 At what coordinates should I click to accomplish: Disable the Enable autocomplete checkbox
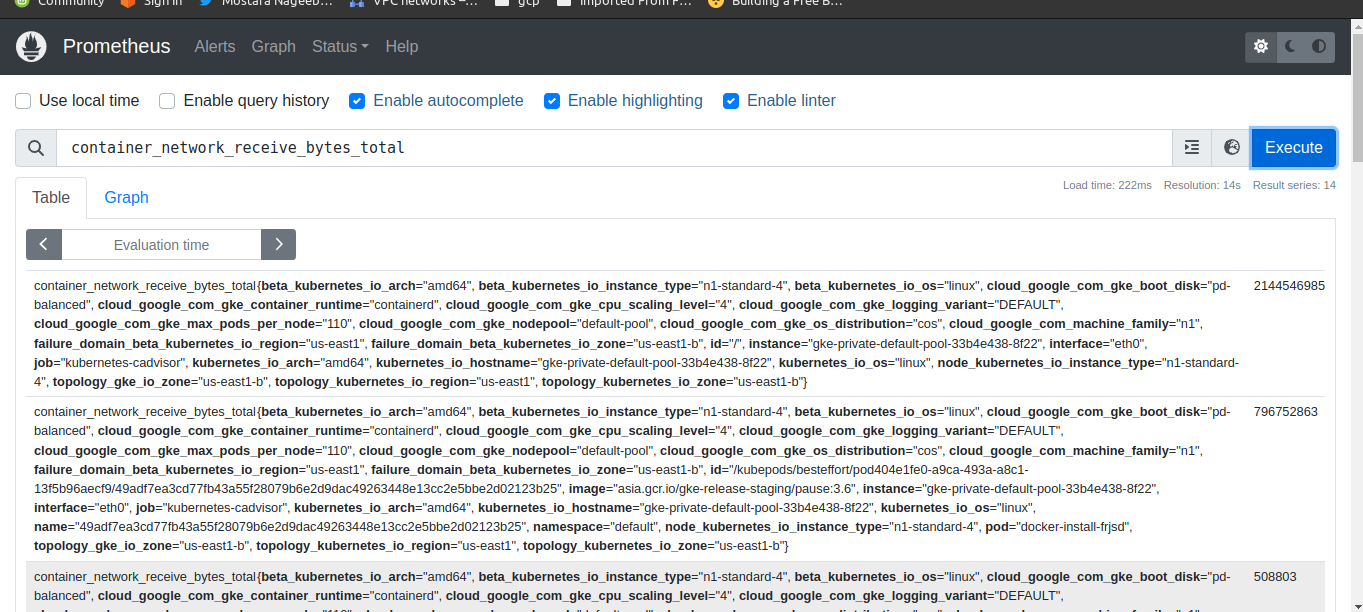tap(357, 101)
